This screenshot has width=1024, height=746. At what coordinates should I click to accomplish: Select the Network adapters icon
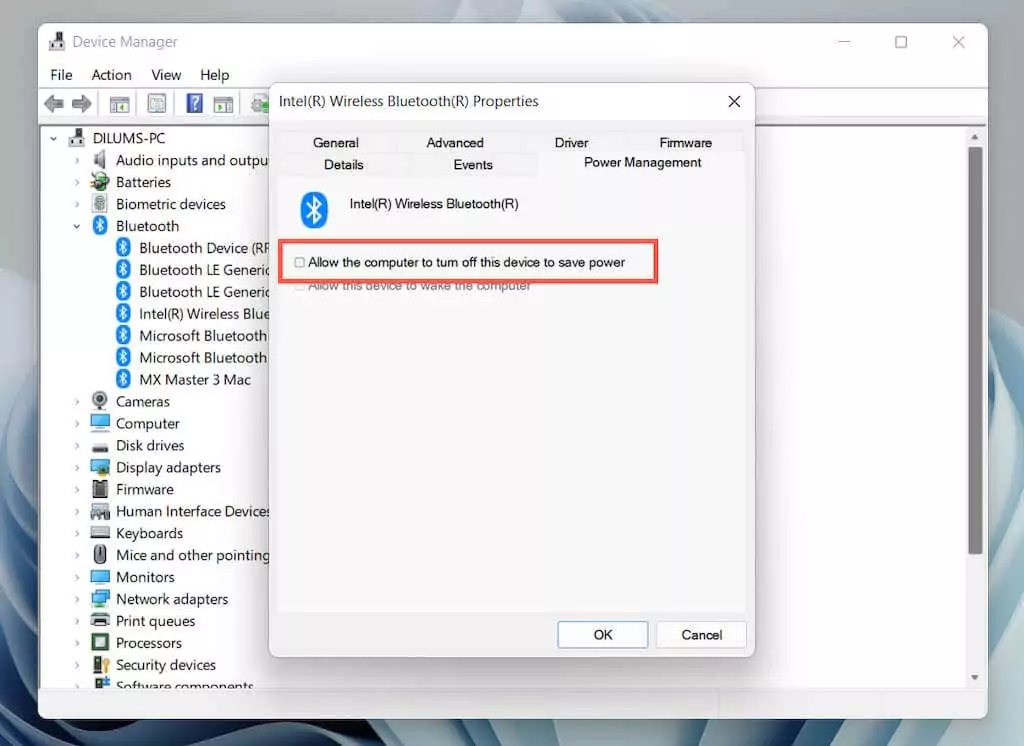100,598
